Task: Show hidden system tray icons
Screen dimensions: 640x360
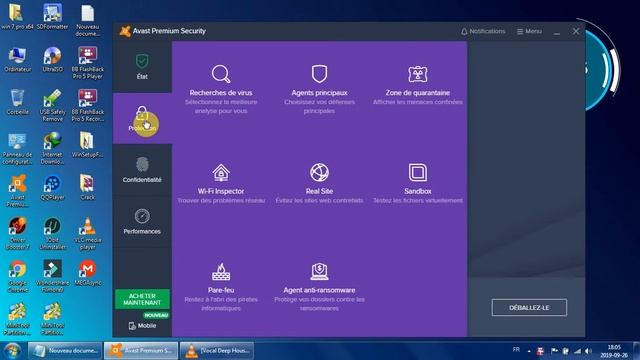Action: click(529, 351)
